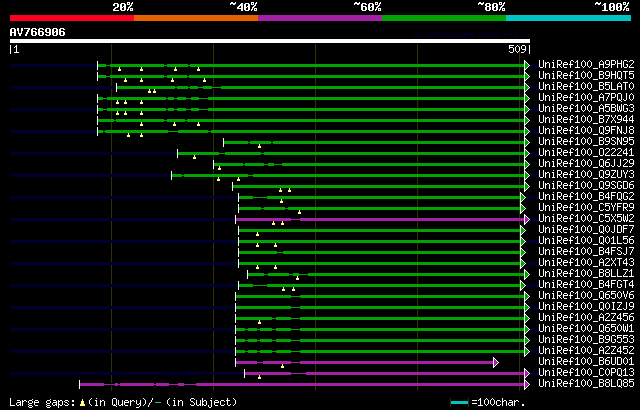Open the UniRef100_Q0IZJ9 hit label
This screenshot has height=410, width=640.
(x=586, y=307)
